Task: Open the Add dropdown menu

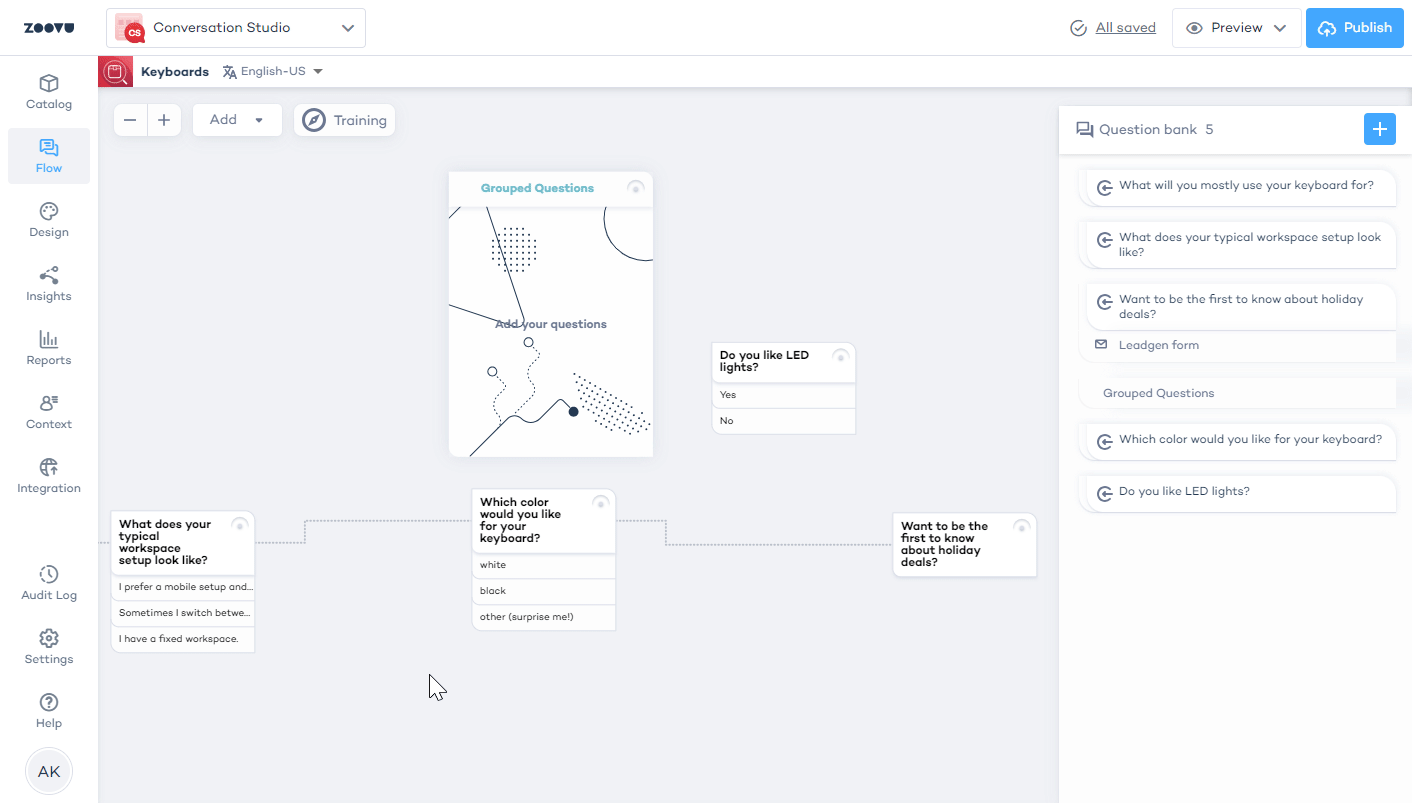Action: click(237, 120)
